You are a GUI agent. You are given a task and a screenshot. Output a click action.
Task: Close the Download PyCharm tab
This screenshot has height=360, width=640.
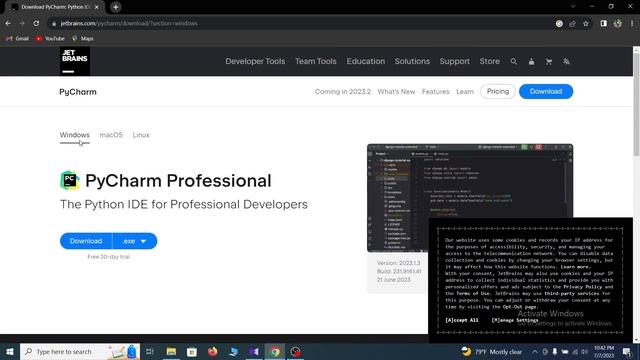click(97, 7)
